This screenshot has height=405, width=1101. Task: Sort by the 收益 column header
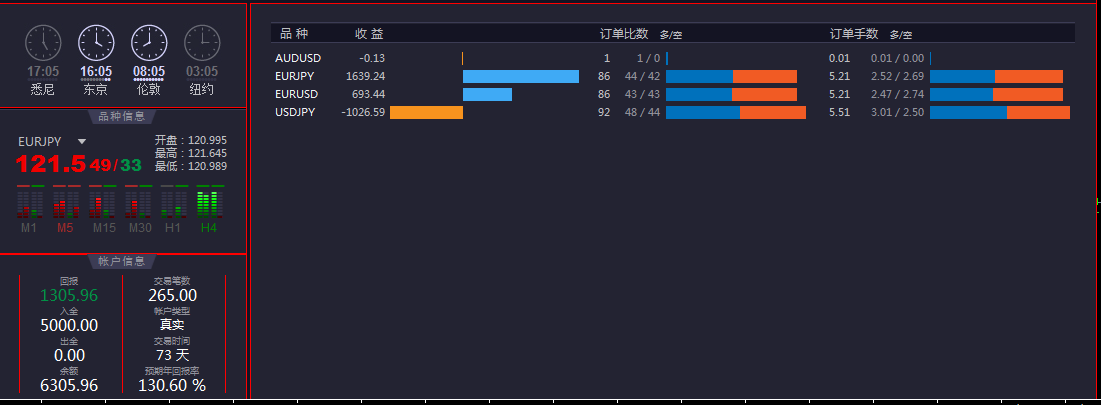369,34
